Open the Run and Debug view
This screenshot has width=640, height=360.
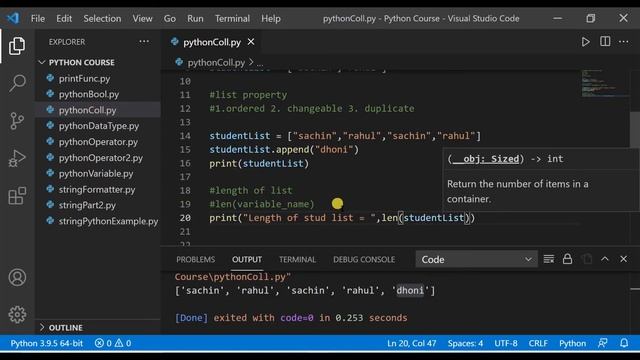(x=17, y=158)
